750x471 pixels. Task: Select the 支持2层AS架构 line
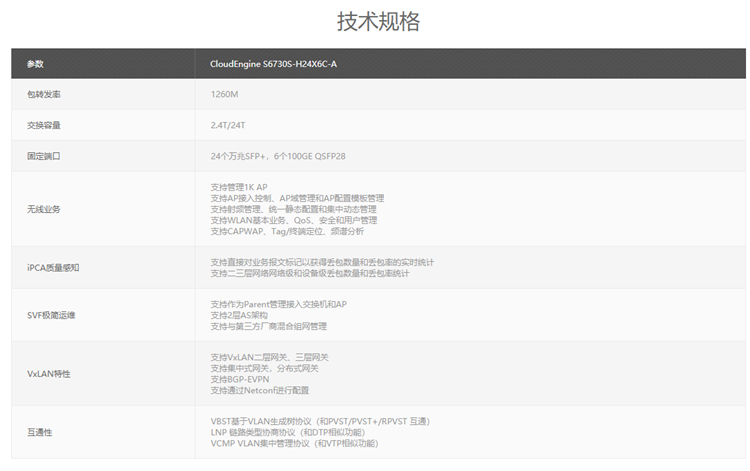pyautogui.click(x=245, y=315)
